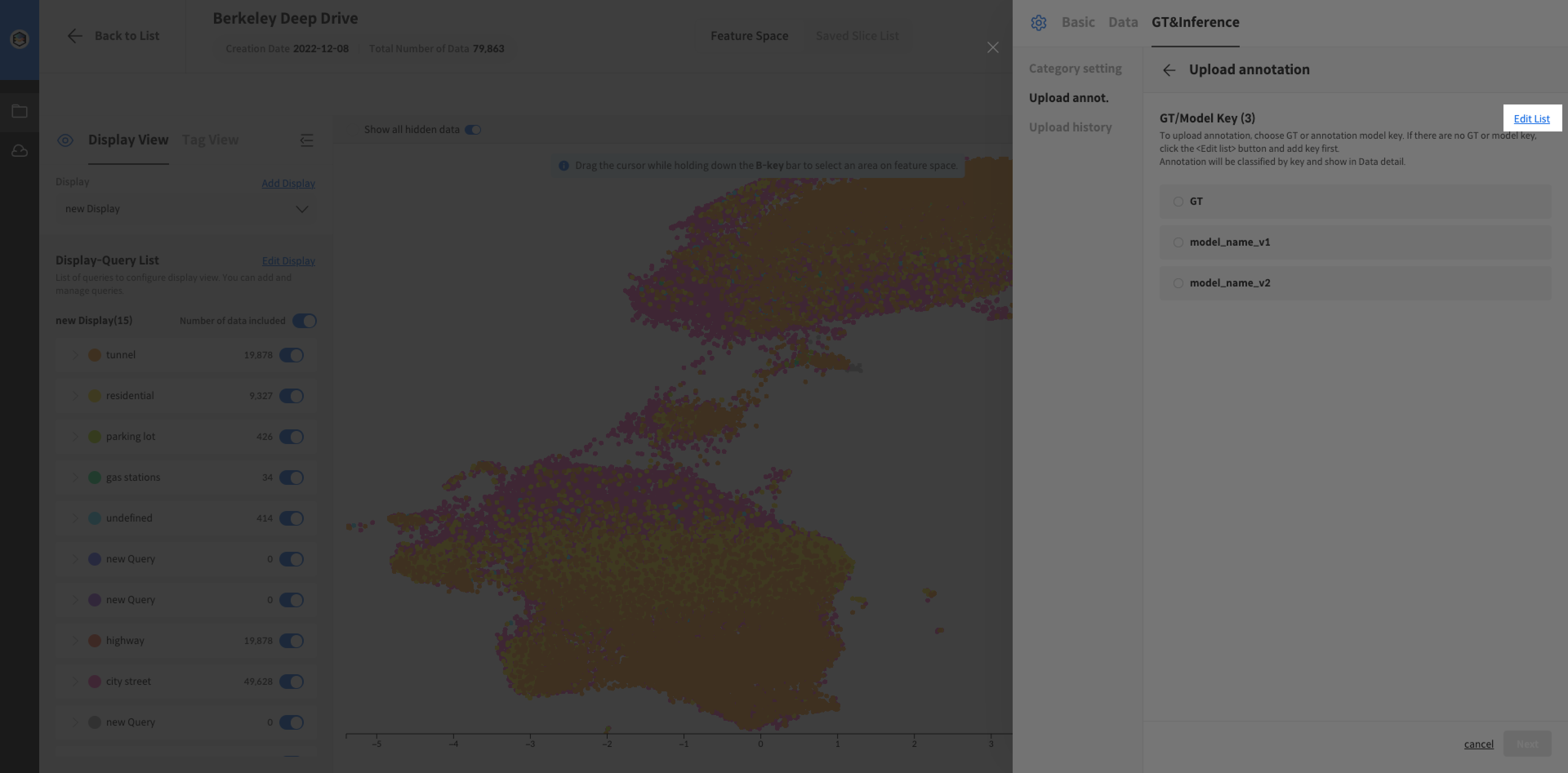Open the Saved Slice List tab
The height and width of the screenshot is (773, 1568).
[x=857, y=36]
